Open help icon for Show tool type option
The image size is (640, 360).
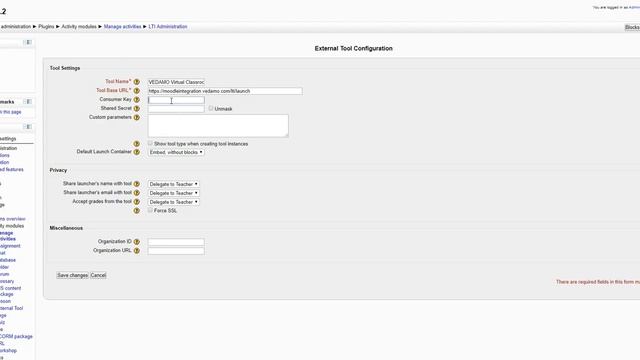click(137, 144)
